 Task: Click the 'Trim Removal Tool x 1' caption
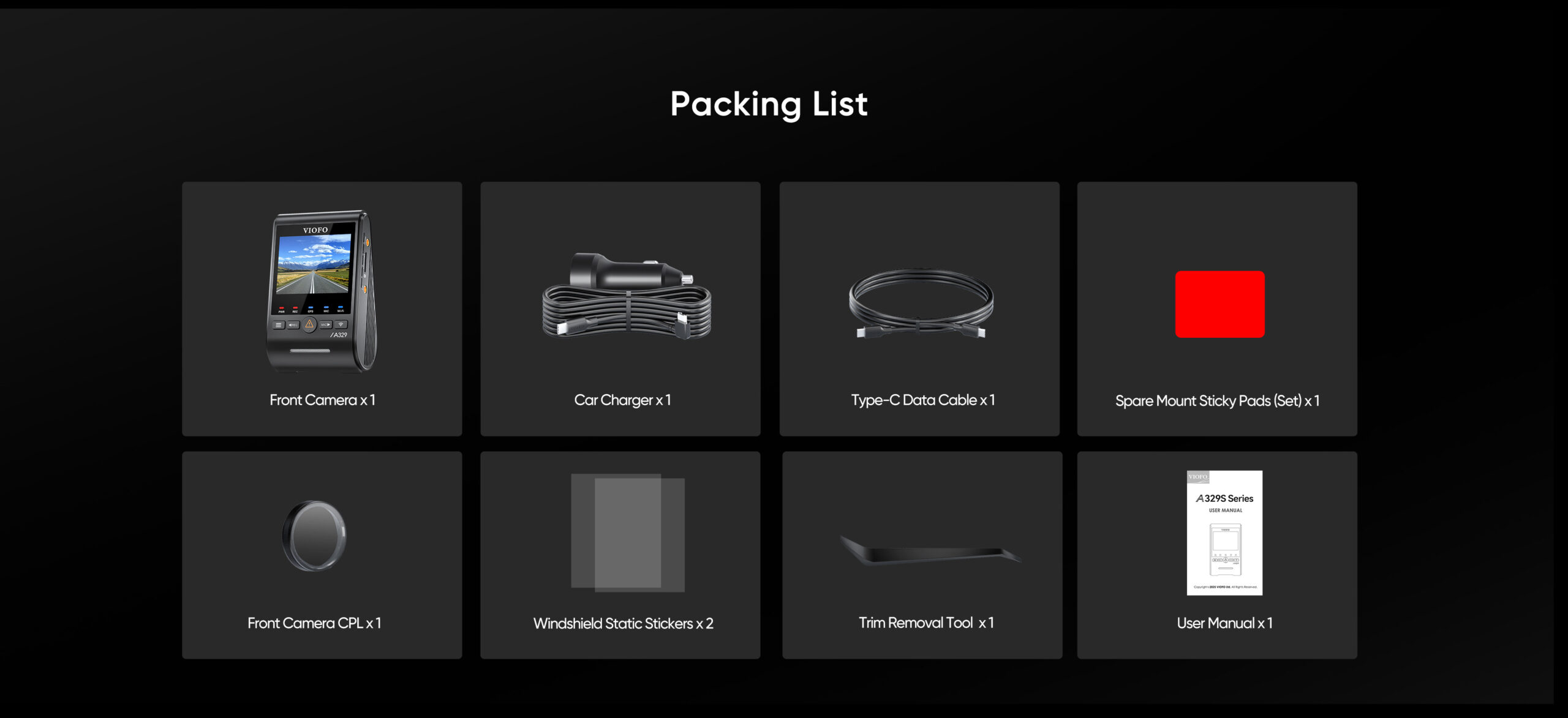[926, 623]
